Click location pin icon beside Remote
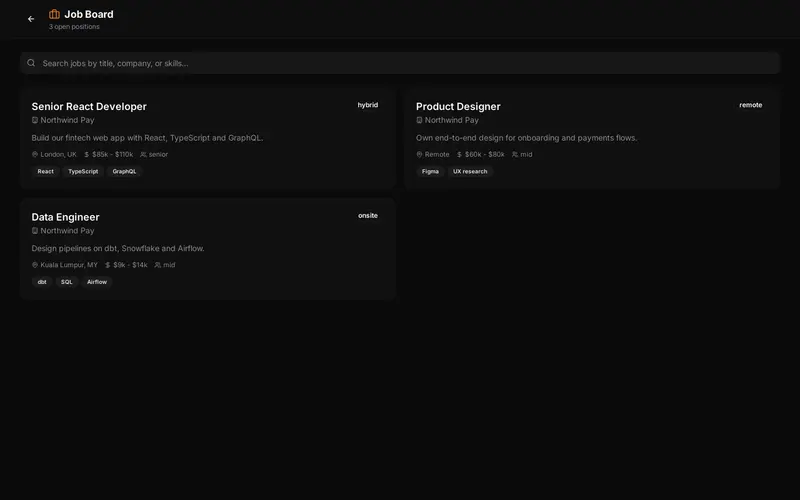The height and width of the screenshot is (500, 800). 419,155
